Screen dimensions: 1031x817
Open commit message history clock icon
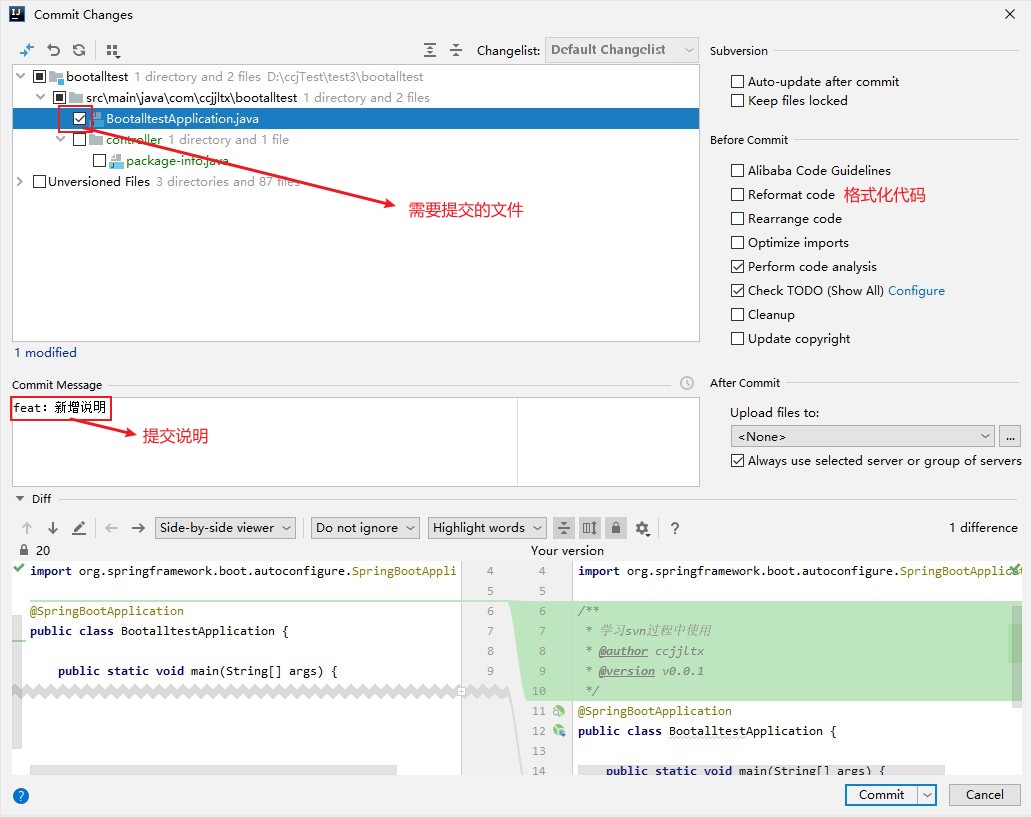point(686,383)
